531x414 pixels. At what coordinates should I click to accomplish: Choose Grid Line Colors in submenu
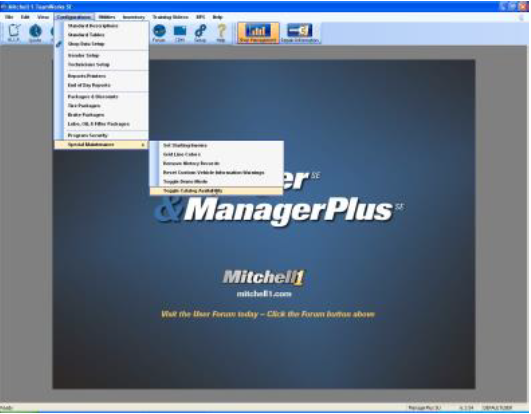pos(216,154)
